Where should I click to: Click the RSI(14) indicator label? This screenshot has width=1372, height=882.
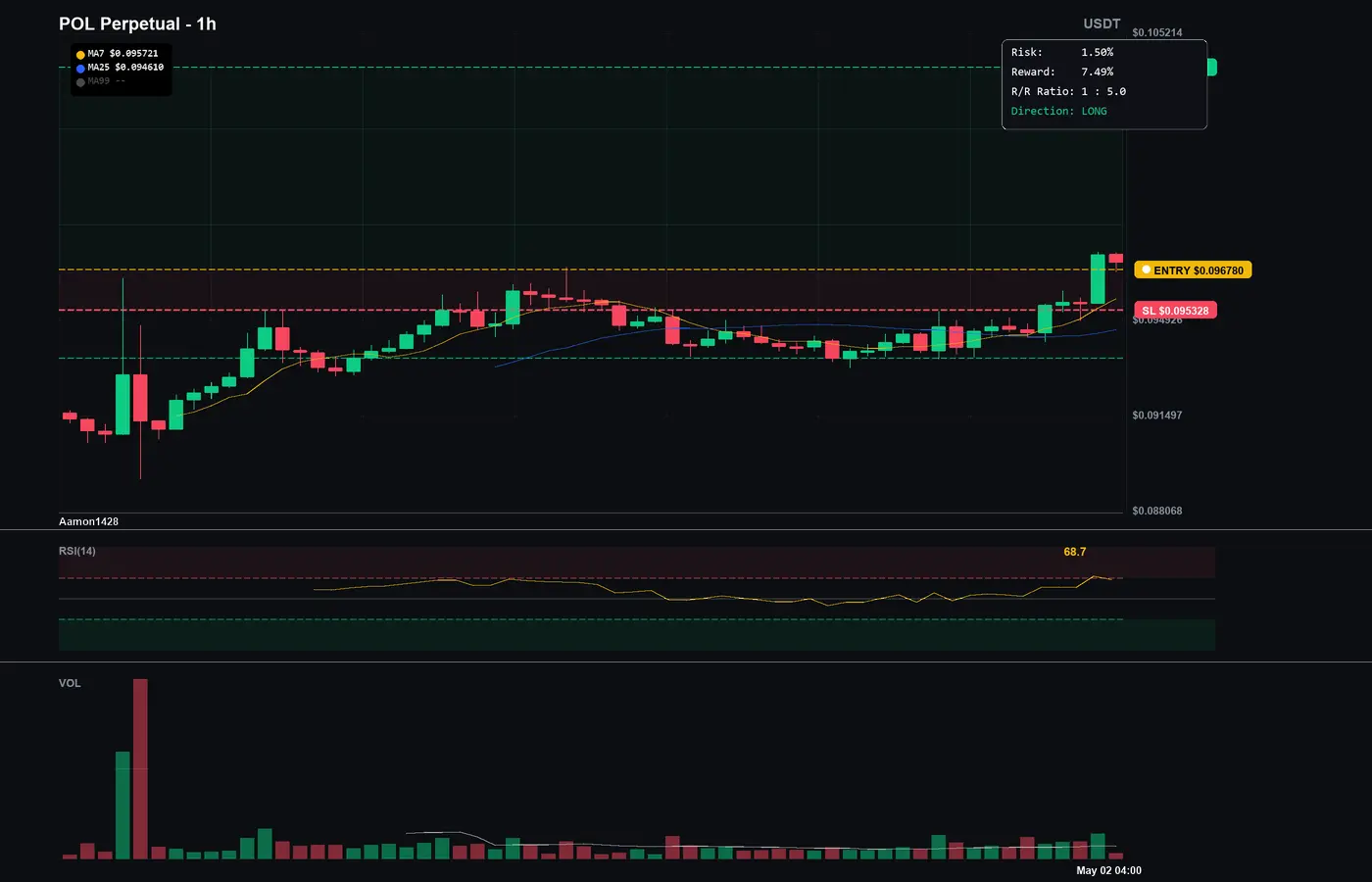coord(77,551)
